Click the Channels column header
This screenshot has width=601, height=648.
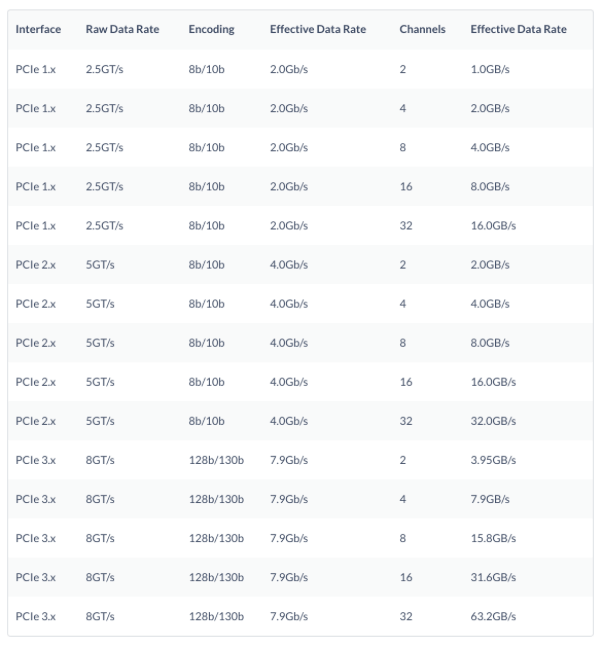click(x=422, y=30)
